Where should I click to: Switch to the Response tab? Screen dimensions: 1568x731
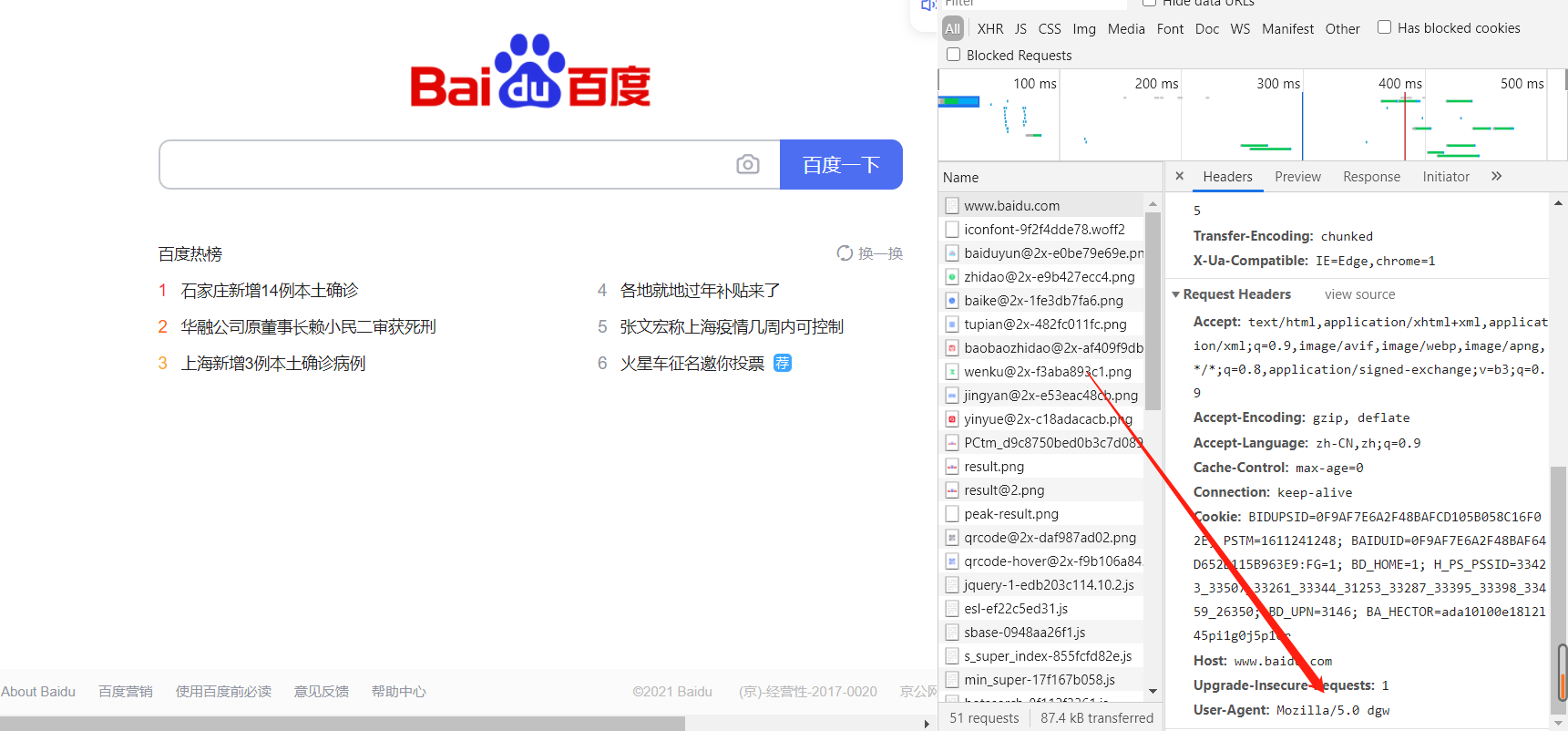click(1371, 177)
